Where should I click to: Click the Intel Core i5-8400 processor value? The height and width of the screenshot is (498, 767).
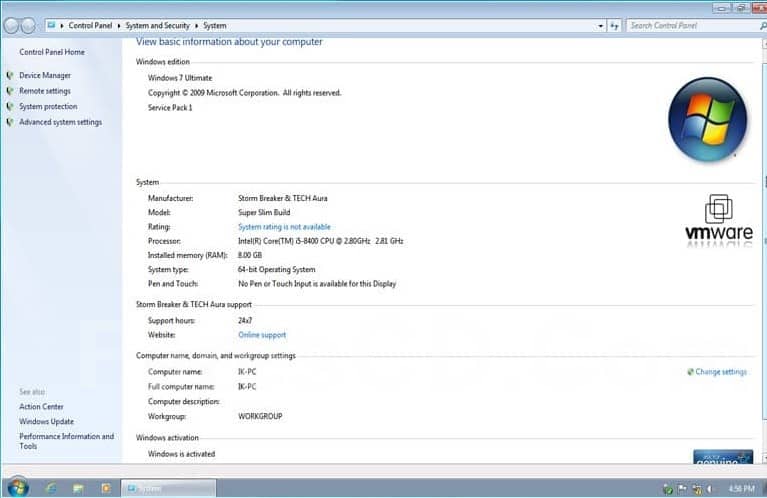coord(320,241)
